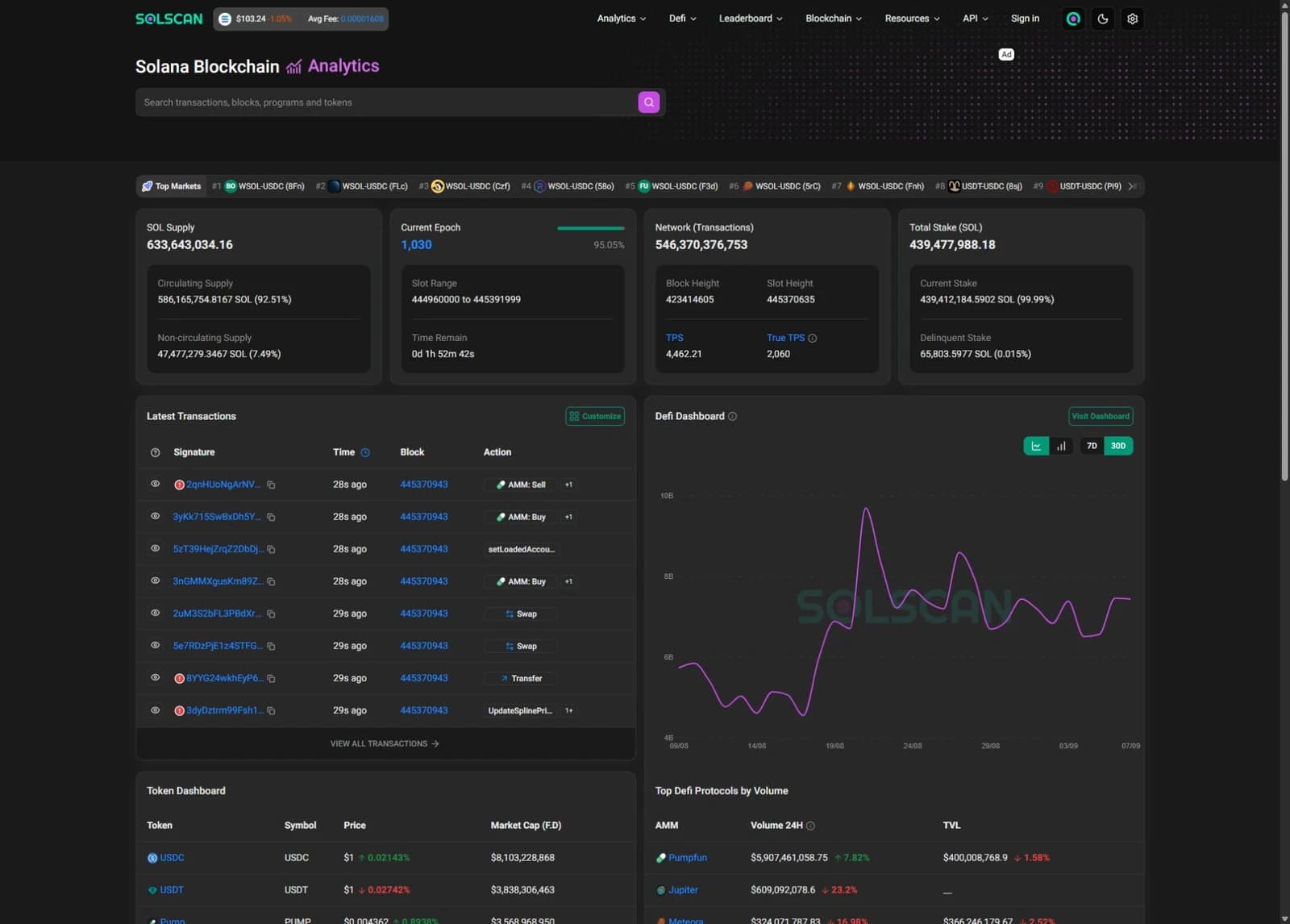Screen dimensions: 1290x924
Task: Copy signature 2uM3S2bFL3PBdXr
Action: coord(271,614)
